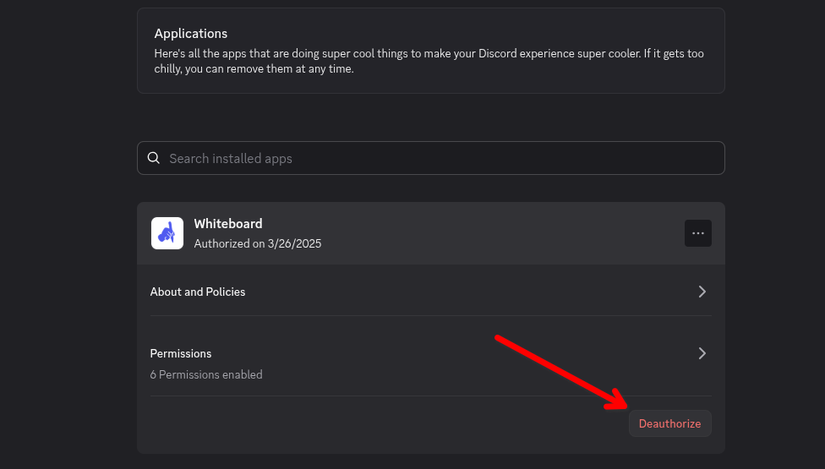Open the Permissions row
Viewport: 825px width, 469px height.
(x=431, y=363)
